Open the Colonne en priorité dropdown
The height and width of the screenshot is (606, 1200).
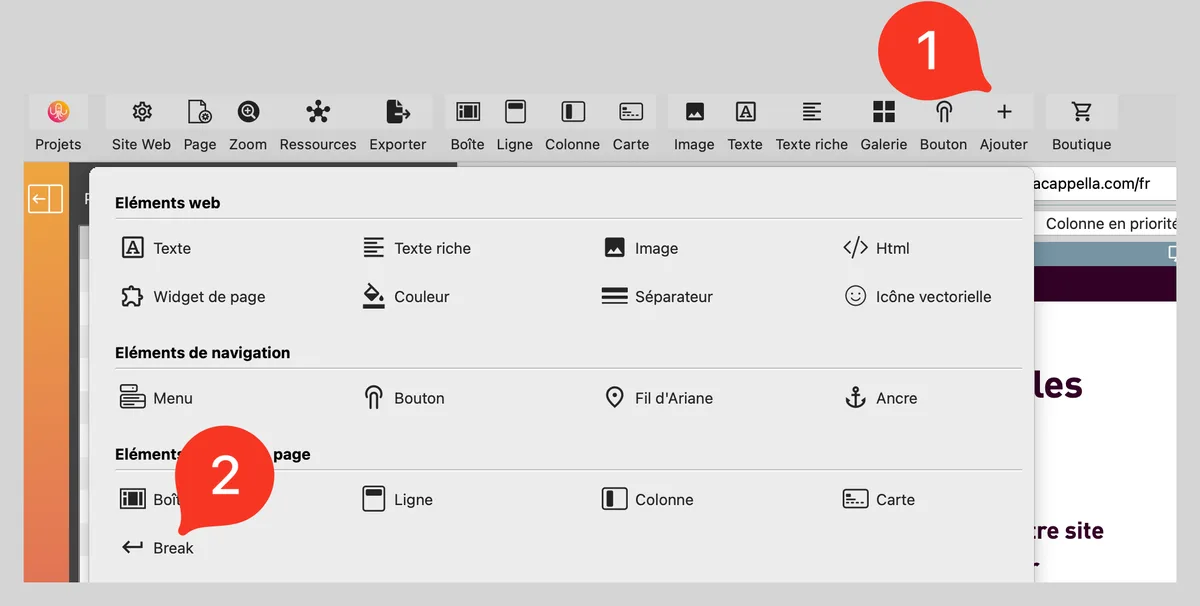(x=1110, y=224)
